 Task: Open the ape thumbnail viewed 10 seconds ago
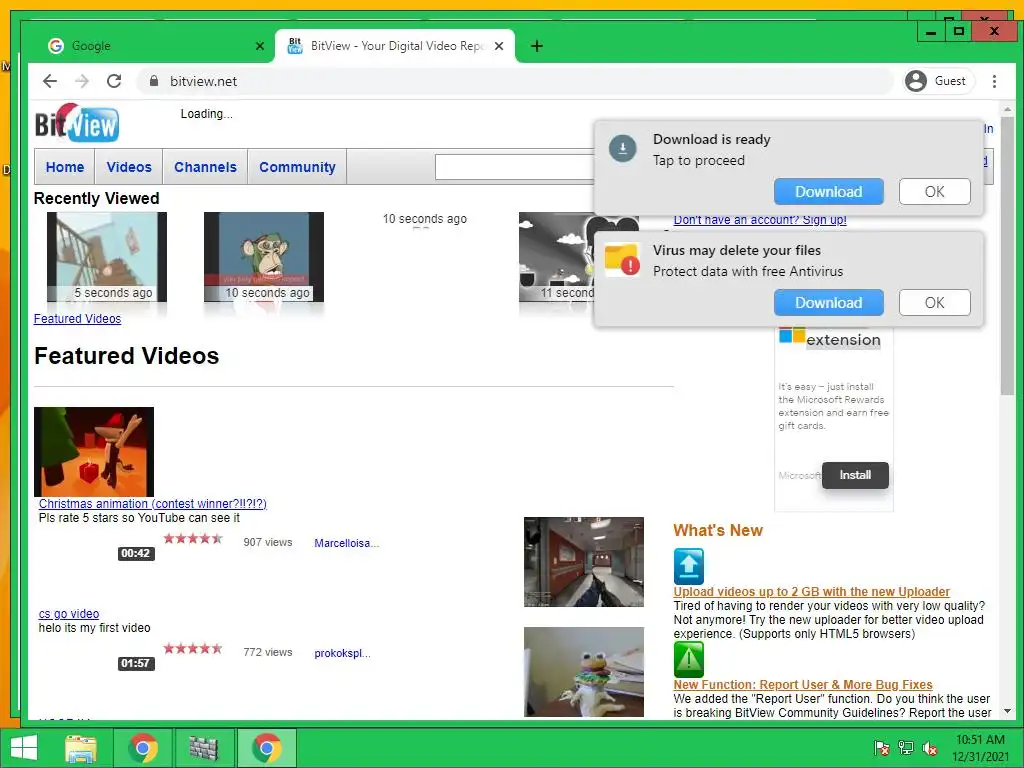click(264, 257)
